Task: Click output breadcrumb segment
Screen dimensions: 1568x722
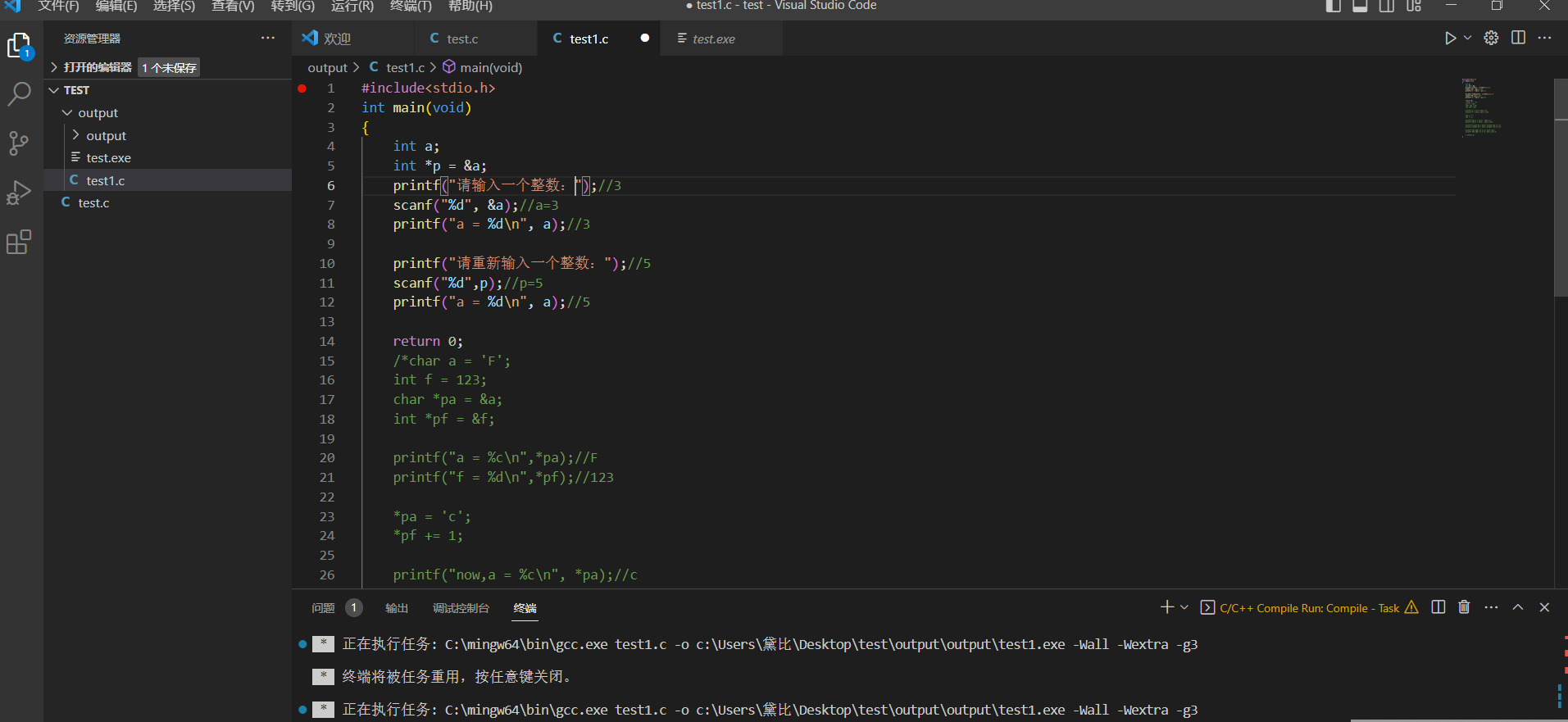Action: click(x=328, y=68)
